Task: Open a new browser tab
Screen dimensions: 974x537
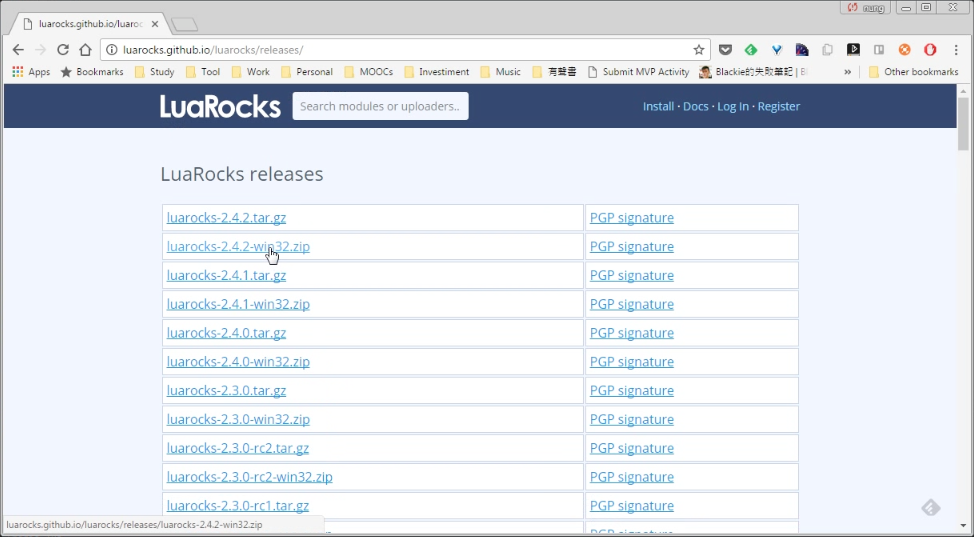Action: click(184, 25)
